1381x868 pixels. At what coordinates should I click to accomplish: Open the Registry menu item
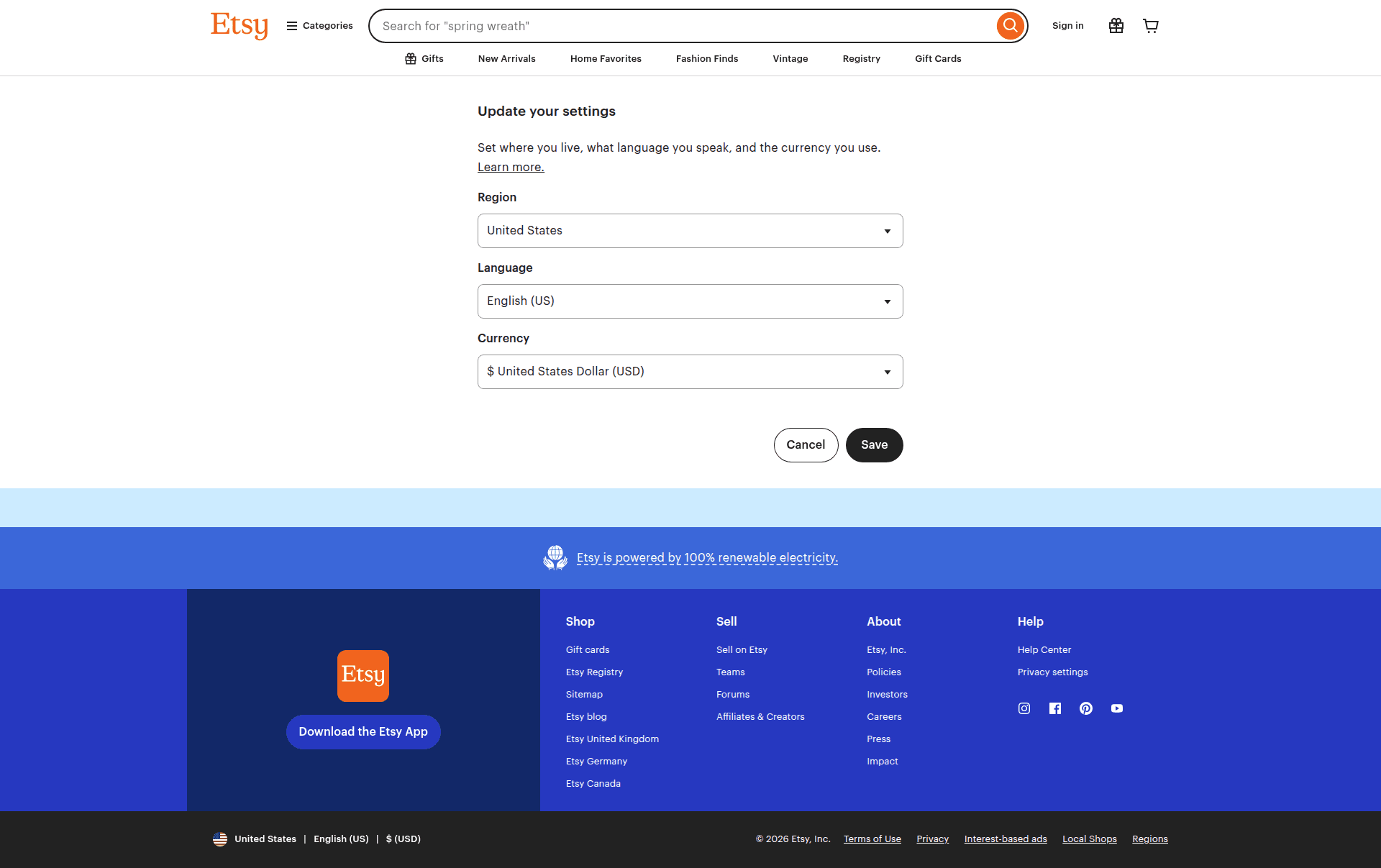click(862, 59)
